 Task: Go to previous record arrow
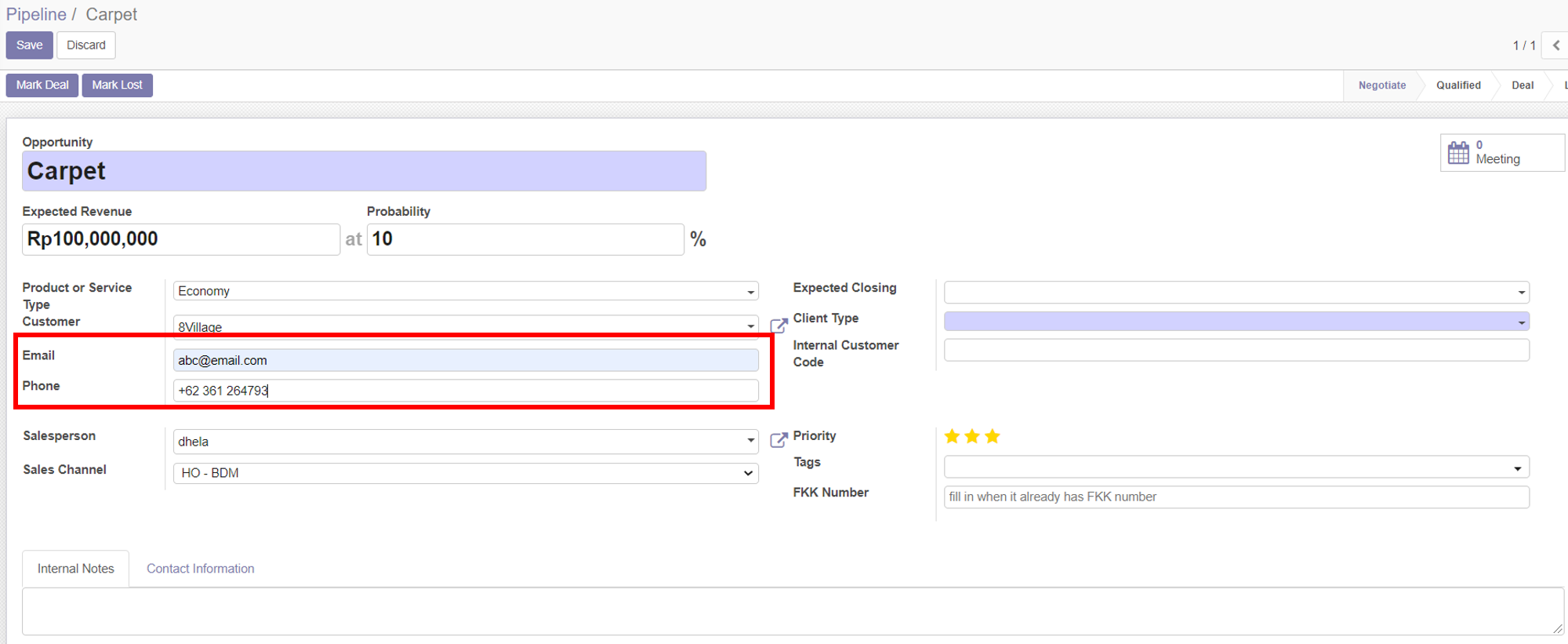coord(1556,45)
